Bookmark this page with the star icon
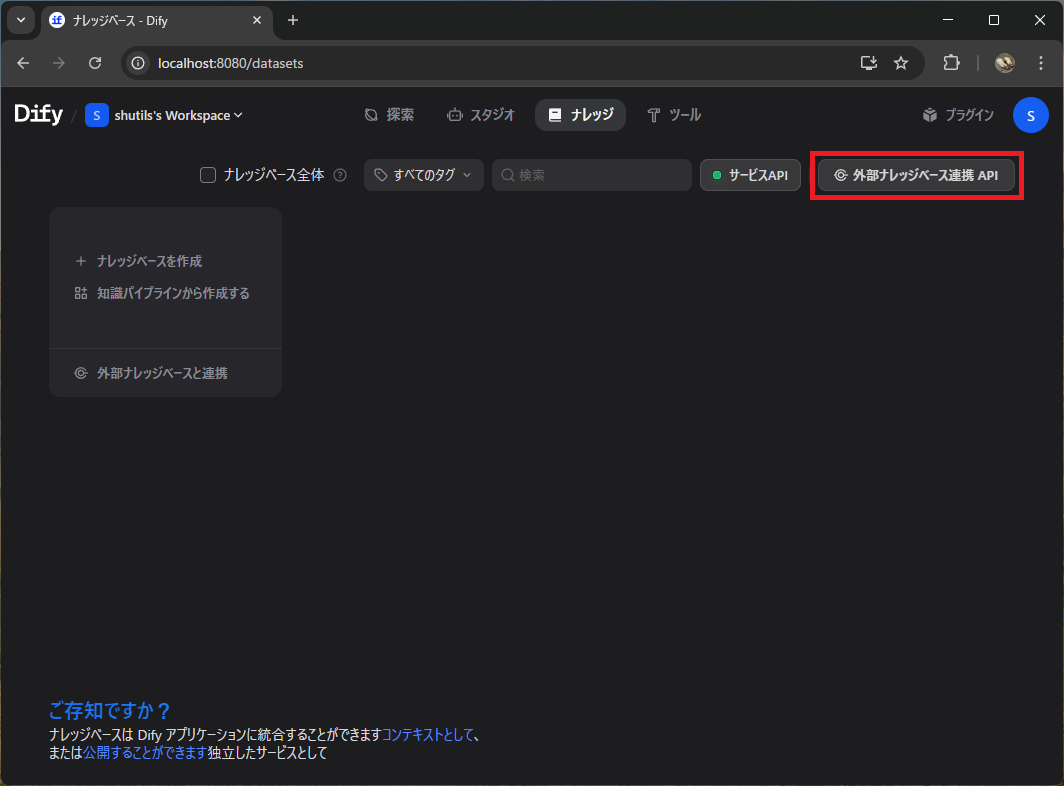The height and width of the screenshot is (786, 1064). [901, 63]
